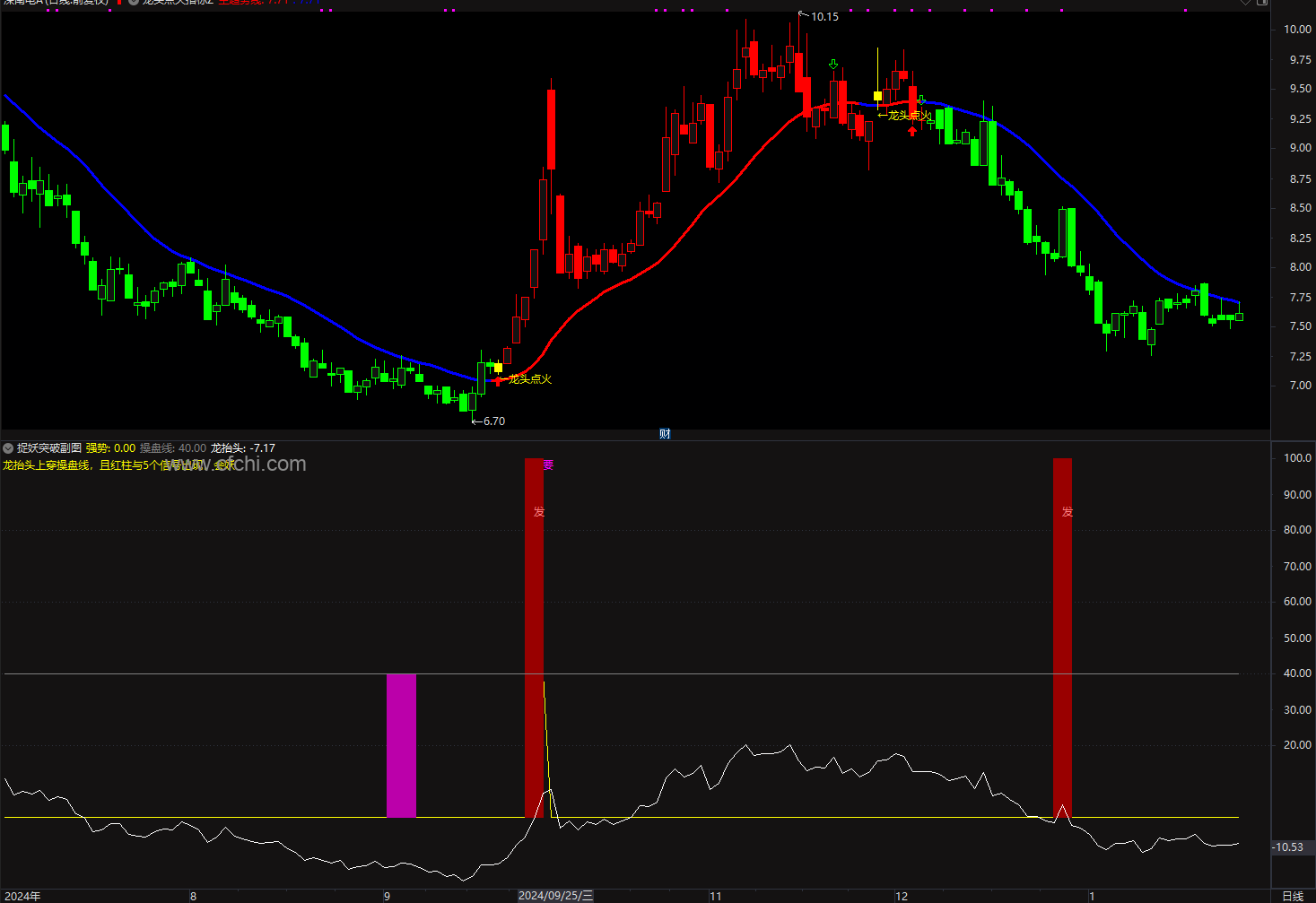Screen dimensions: 1316x903
Task: Click the 强势: 0.00 indicator value
Action: click(110, 448)
